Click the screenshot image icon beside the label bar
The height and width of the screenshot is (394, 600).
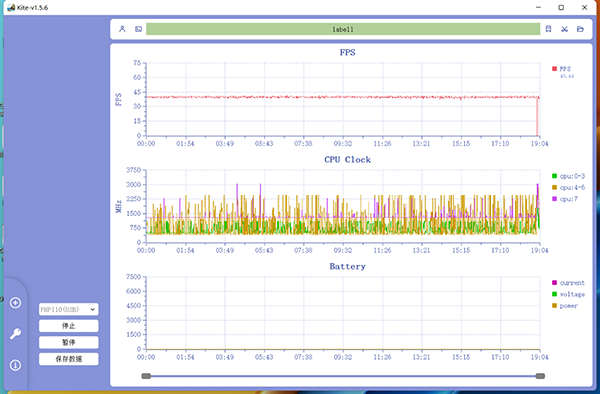[x=139, y=29]
